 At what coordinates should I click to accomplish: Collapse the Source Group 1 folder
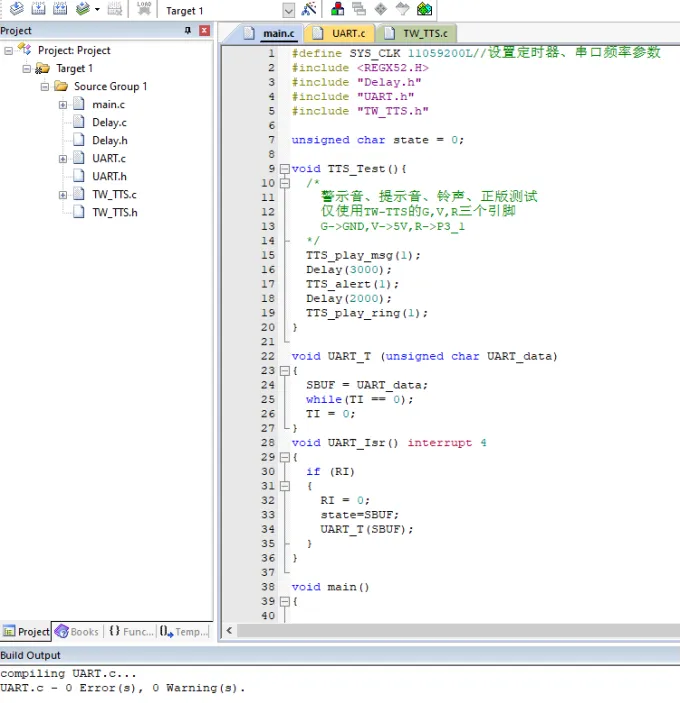pyautogui.click(x=45, y=87)
